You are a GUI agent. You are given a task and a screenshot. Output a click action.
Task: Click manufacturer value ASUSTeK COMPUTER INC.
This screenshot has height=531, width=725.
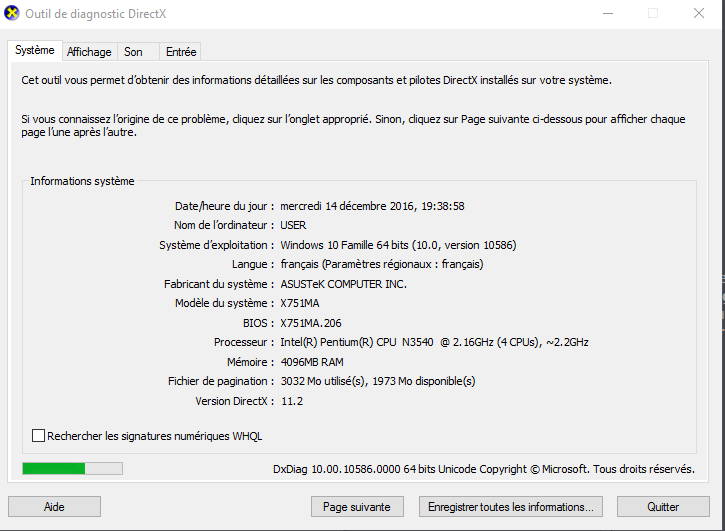pyautogui.click(x=344, y=284)
